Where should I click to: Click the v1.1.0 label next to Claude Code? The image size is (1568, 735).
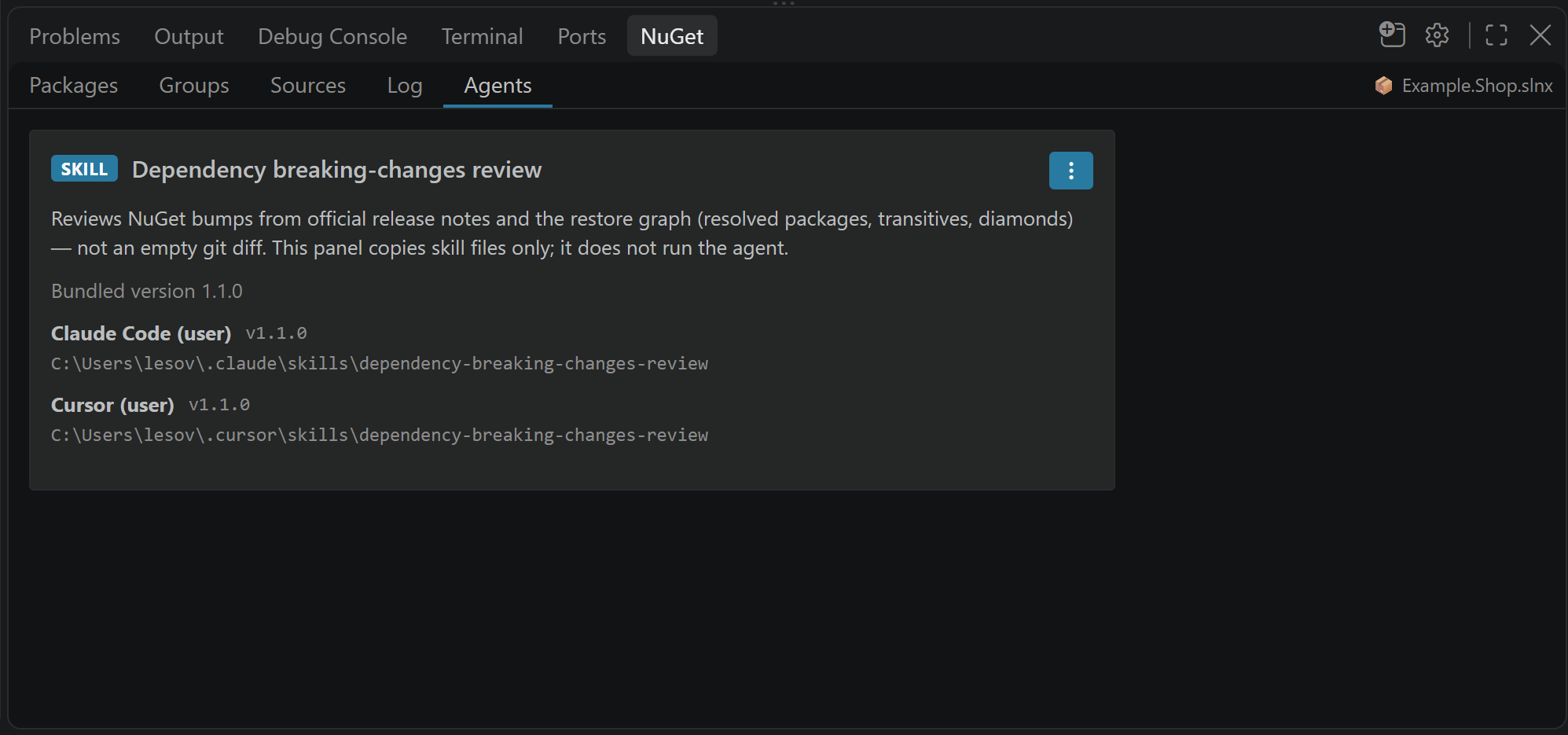276,333
